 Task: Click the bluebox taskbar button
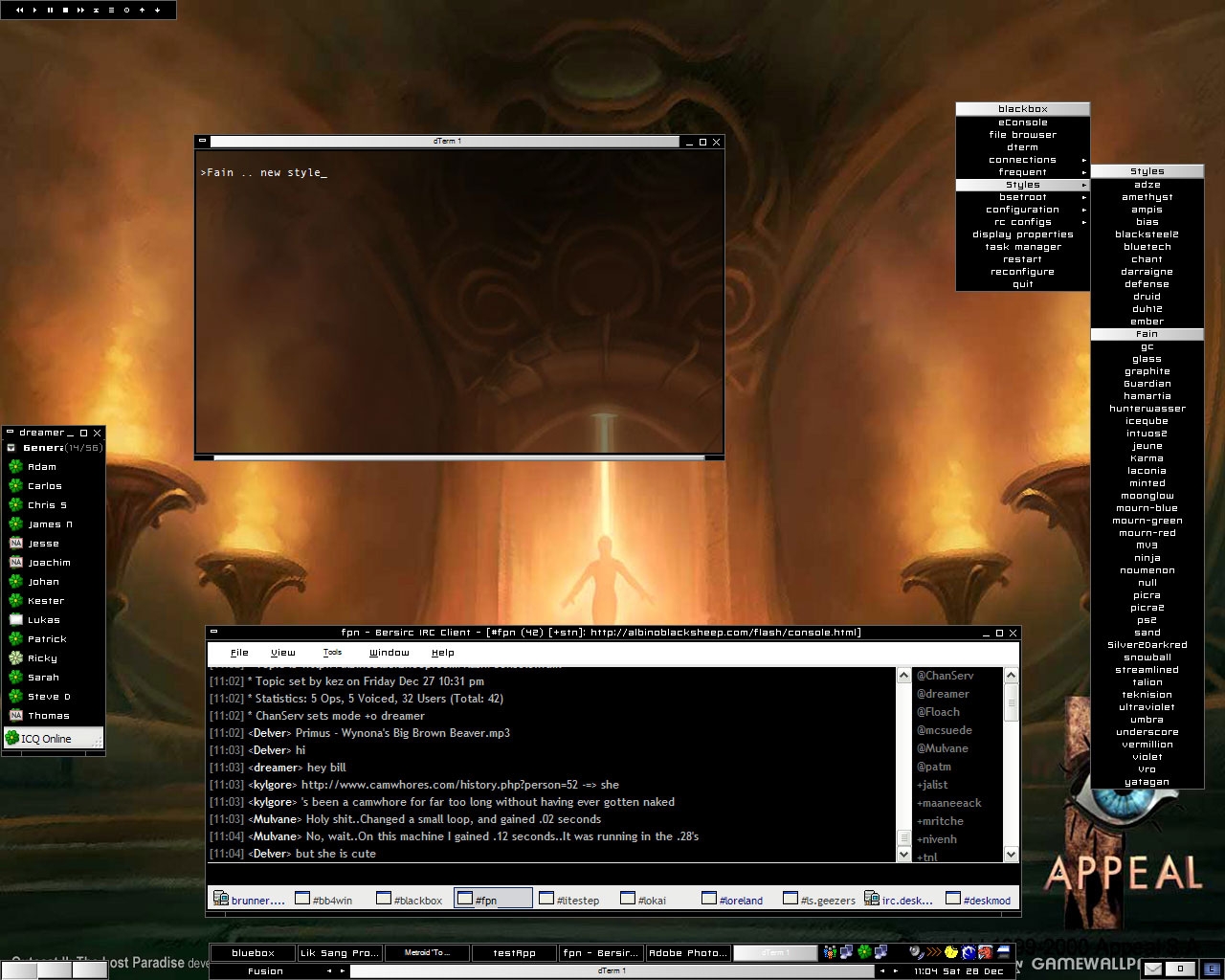pos(253,952)
